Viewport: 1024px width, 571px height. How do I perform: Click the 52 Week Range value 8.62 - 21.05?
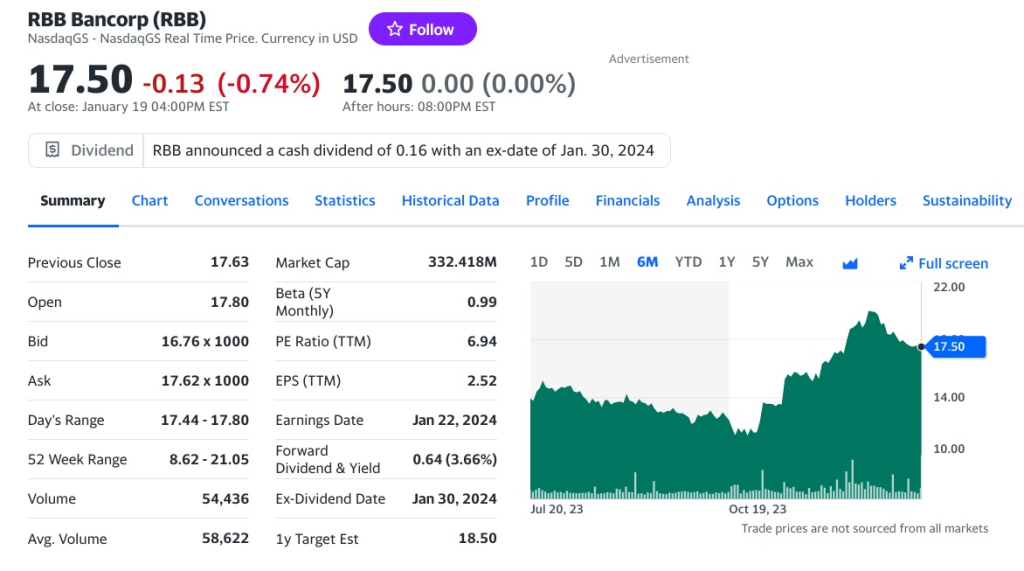209,459
